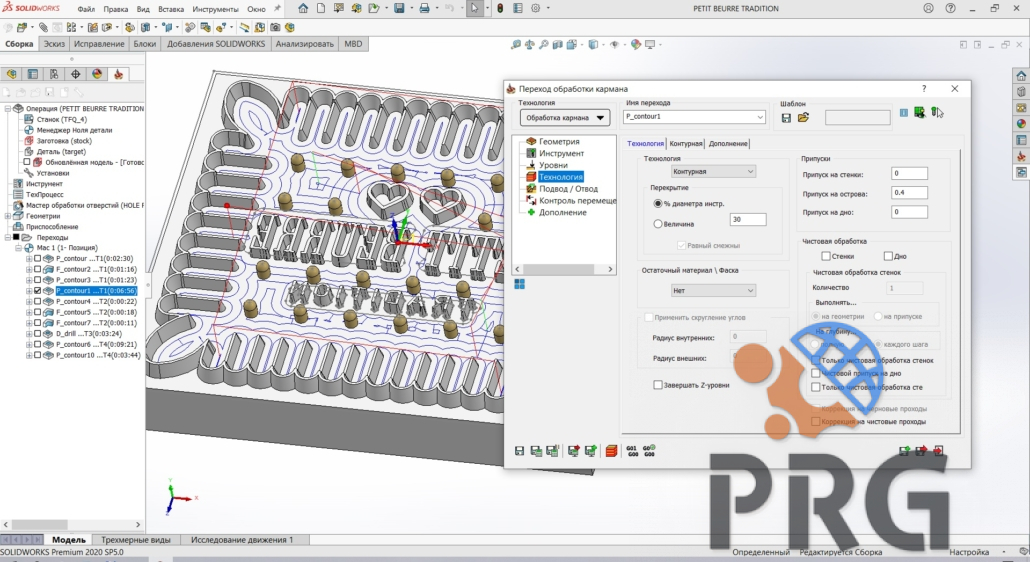Click the blue four-squares icon under the dialog tree
1030x562 pixels.
[x=520, y=284]
